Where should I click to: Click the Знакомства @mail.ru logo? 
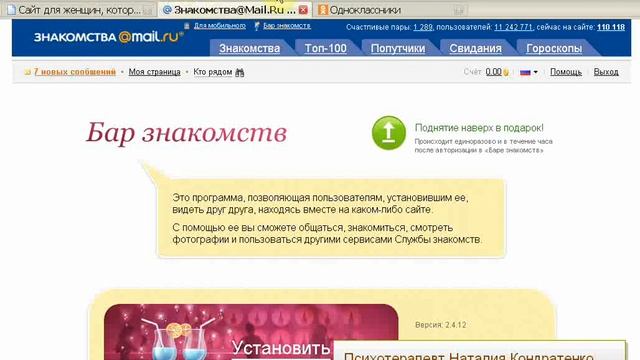click(x=109, y=37)
